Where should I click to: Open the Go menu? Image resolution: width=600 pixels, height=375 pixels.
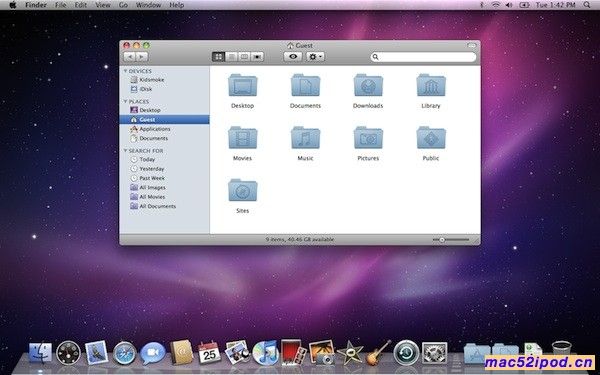tap(123, 5)
